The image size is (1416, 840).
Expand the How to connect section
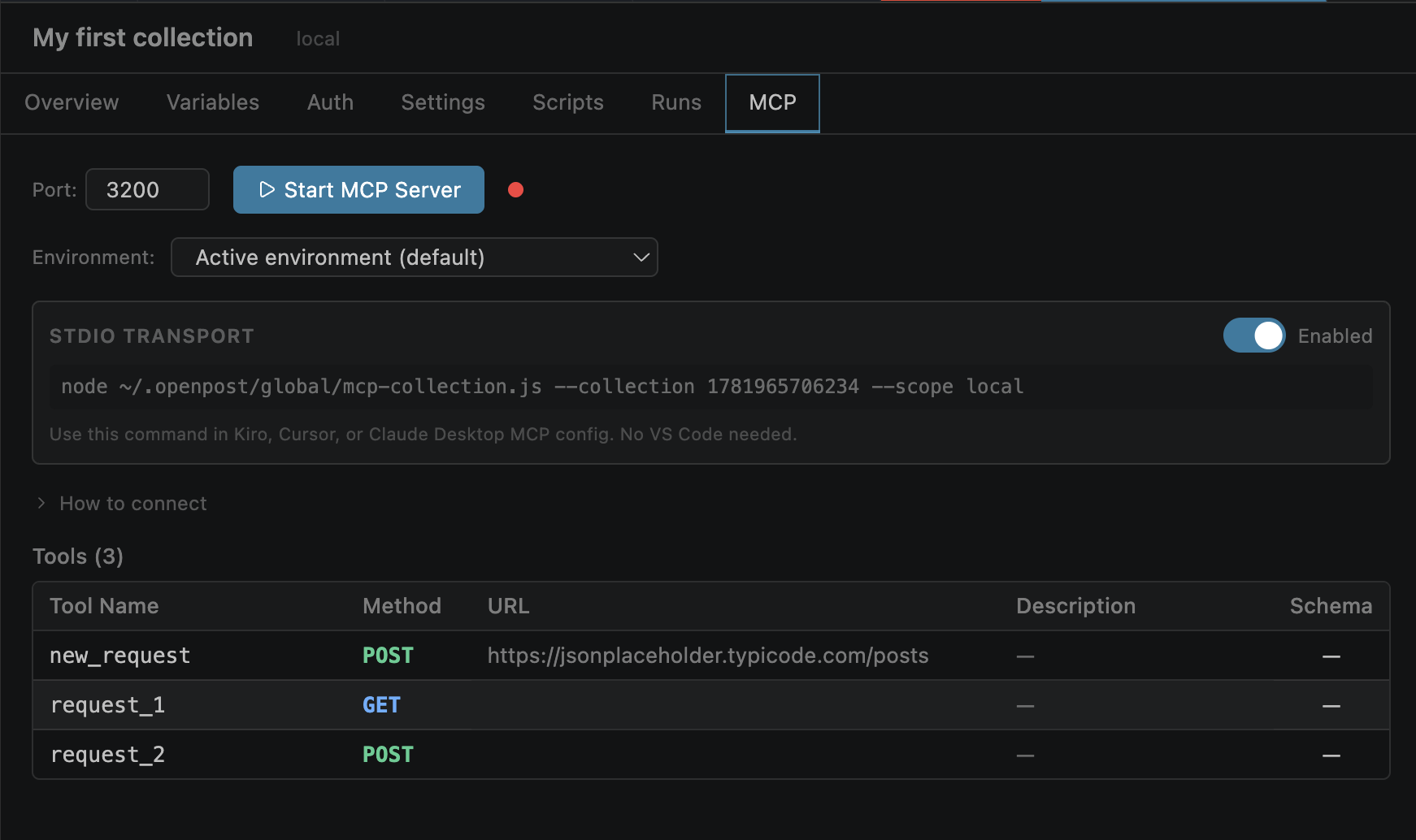(121, 504)
